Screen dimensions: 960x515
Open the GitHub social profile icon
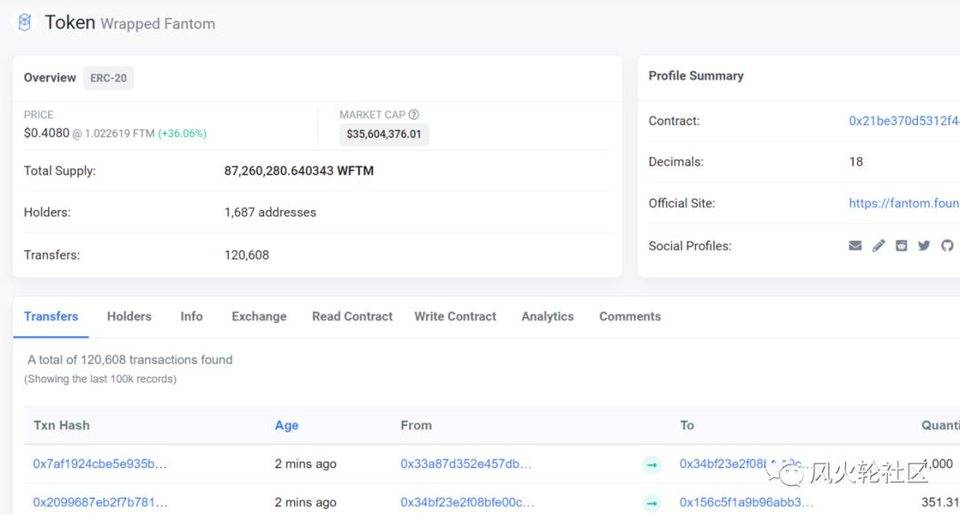click(947, 246)
